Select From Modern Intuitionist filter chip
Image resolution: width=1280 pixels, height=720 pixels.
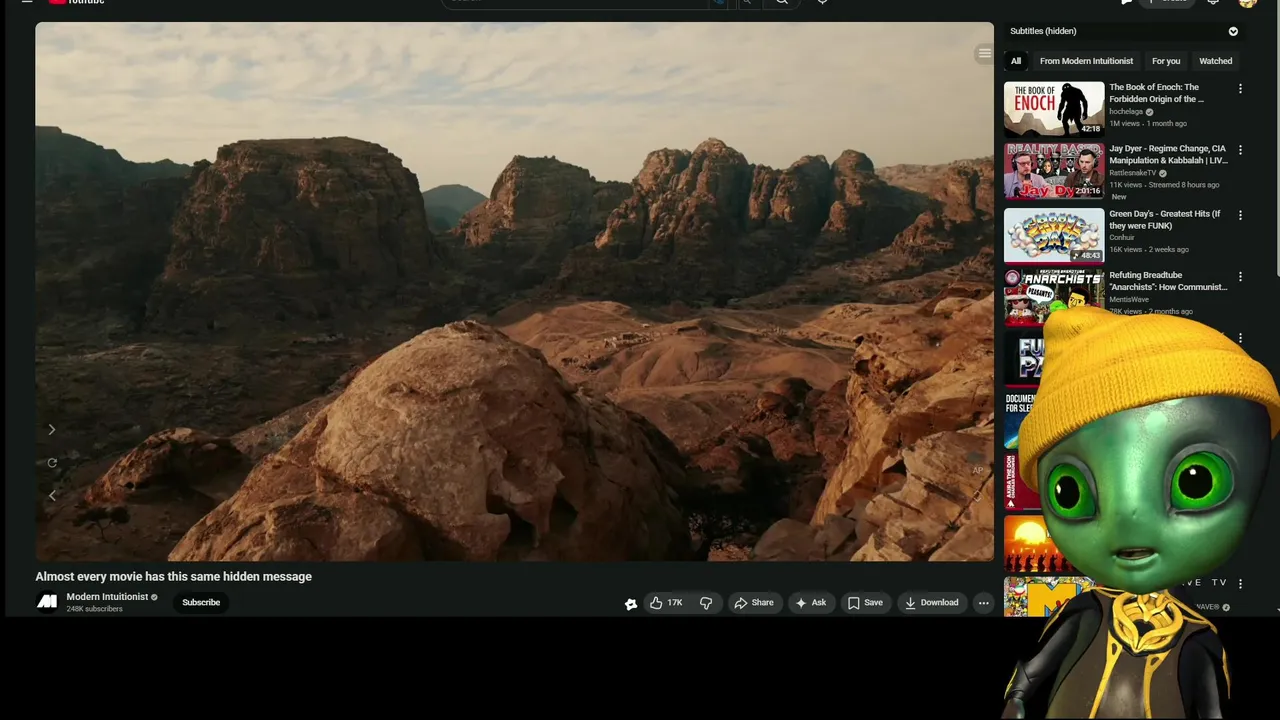pos(1086,61)
